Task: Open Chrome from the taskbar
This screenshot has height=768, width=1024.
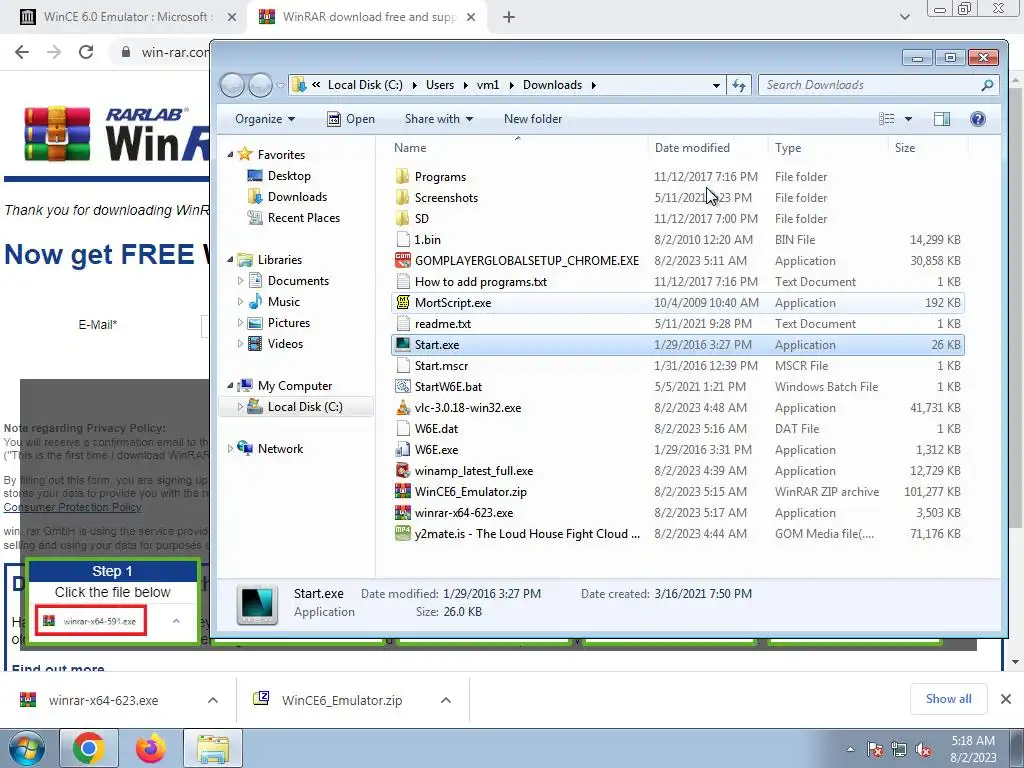Action: [89, 748]
